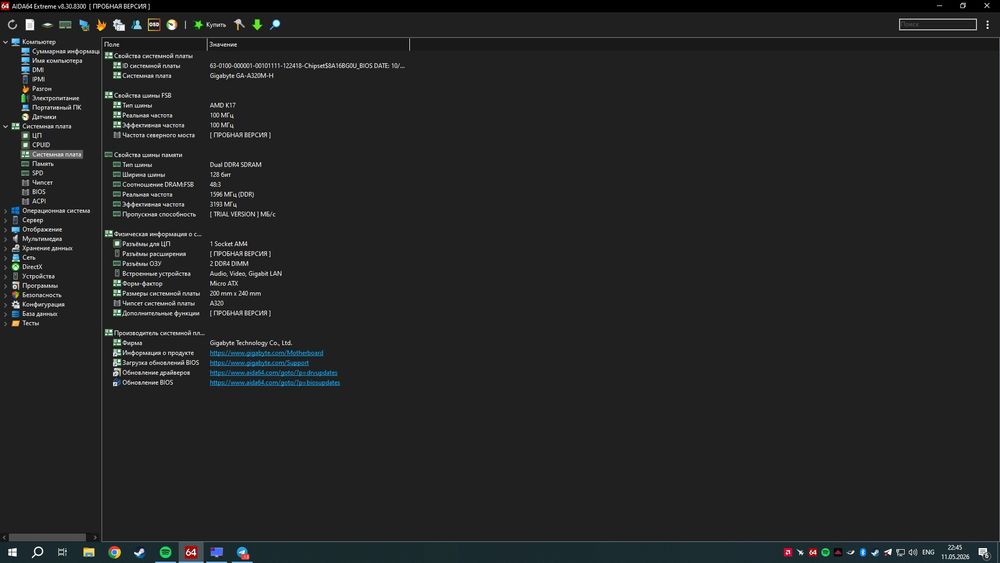The height and width of the screenshot is (563, 1000).
Task: Open the OSD panel icon
Action: pos(154,25)
